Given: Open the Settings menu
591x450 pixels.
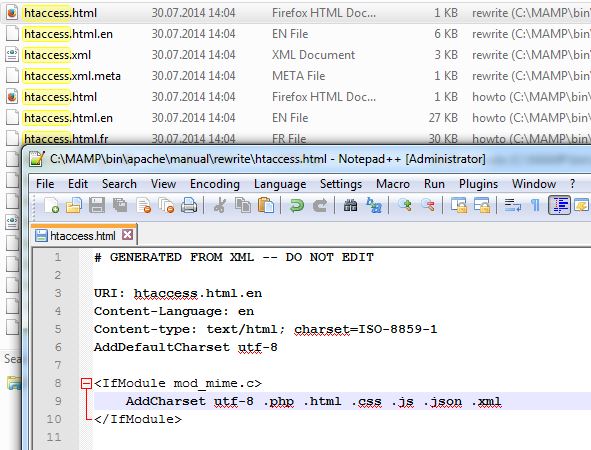Looking at the screenshot, I should [x=341, y=184].
